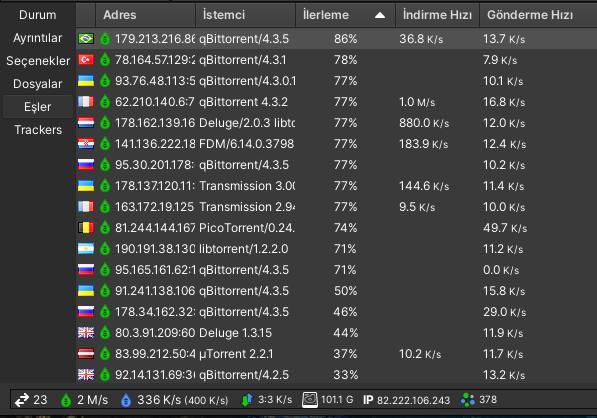Click the free disk space icon

coord(310,400)
